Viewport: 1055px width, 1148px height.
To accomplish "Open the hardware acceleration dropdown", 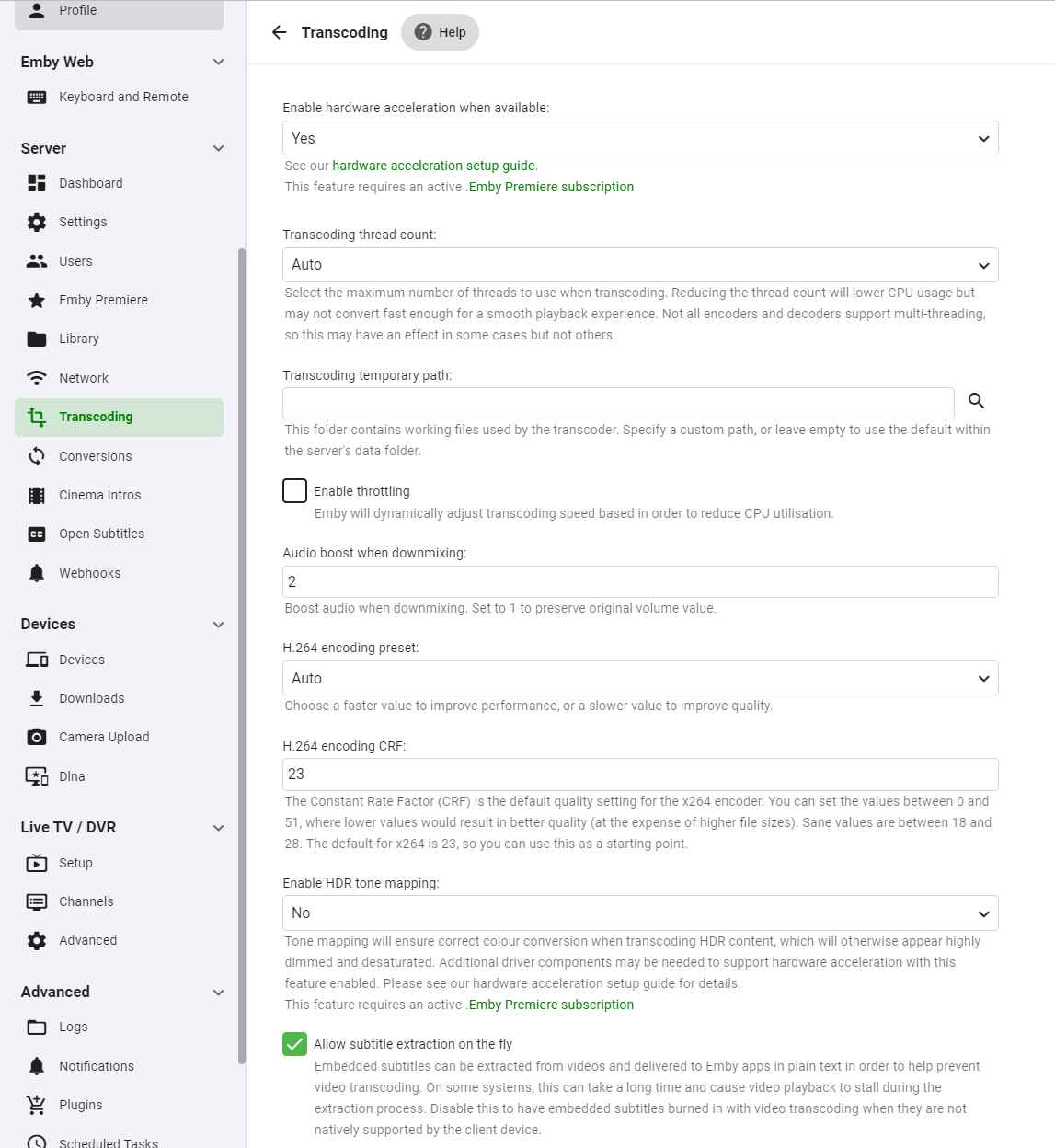I will [640, 139].
